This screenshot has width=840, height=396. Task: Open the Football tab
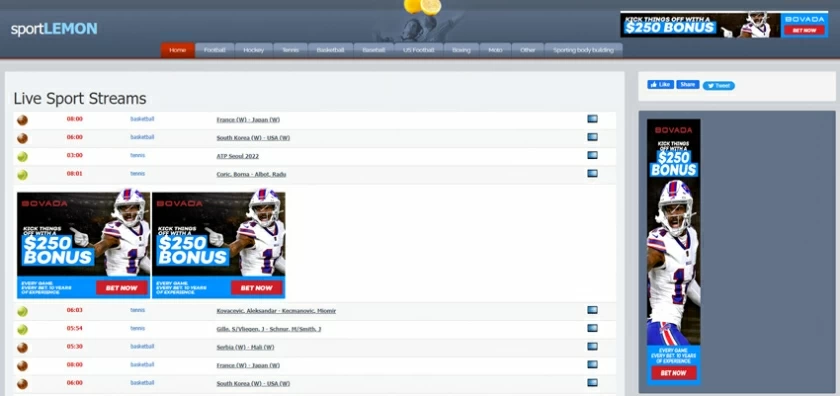click(214, 50)
